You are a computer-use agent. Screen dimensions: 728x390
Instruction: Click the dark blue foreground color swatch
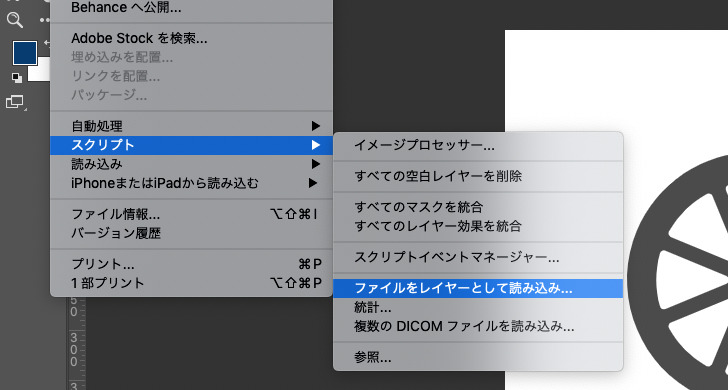(25, 52)
